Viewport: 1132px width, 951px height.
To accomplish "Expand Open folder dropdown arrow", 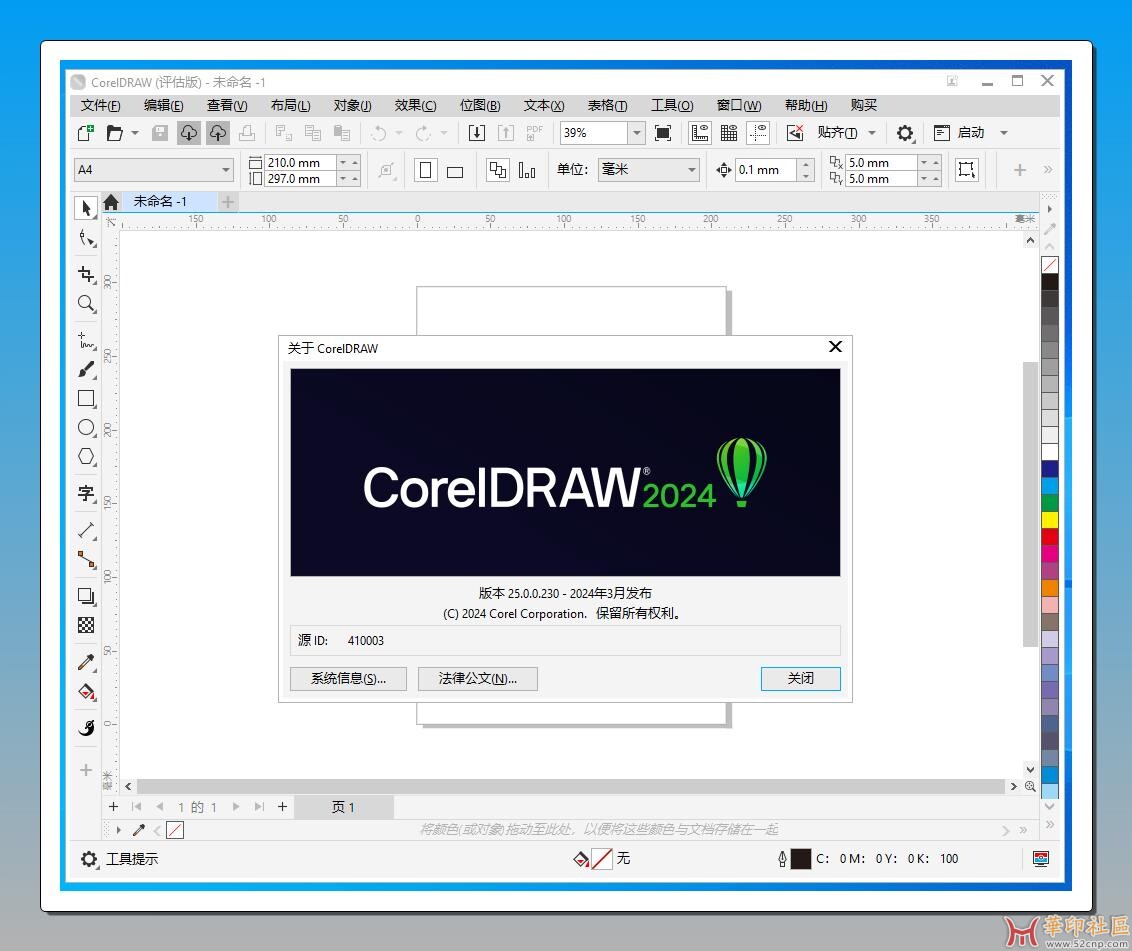I will 135,133.
